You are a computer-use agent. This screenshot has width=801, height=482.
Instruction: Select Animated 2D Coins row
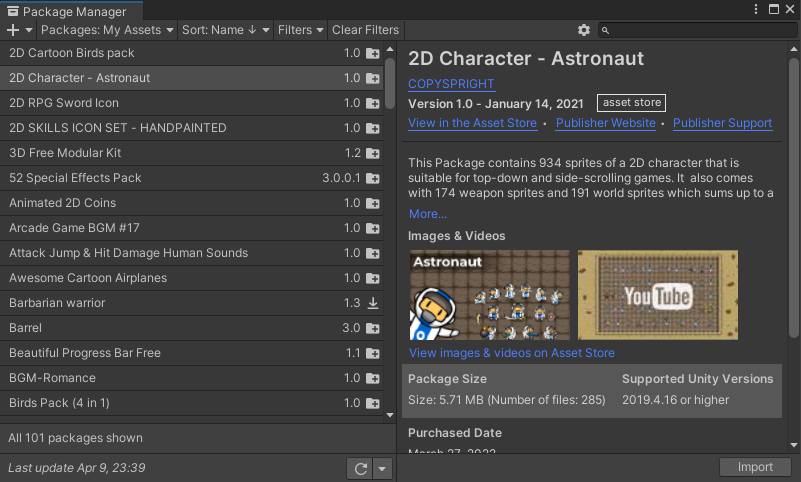(x=192, y=203)
